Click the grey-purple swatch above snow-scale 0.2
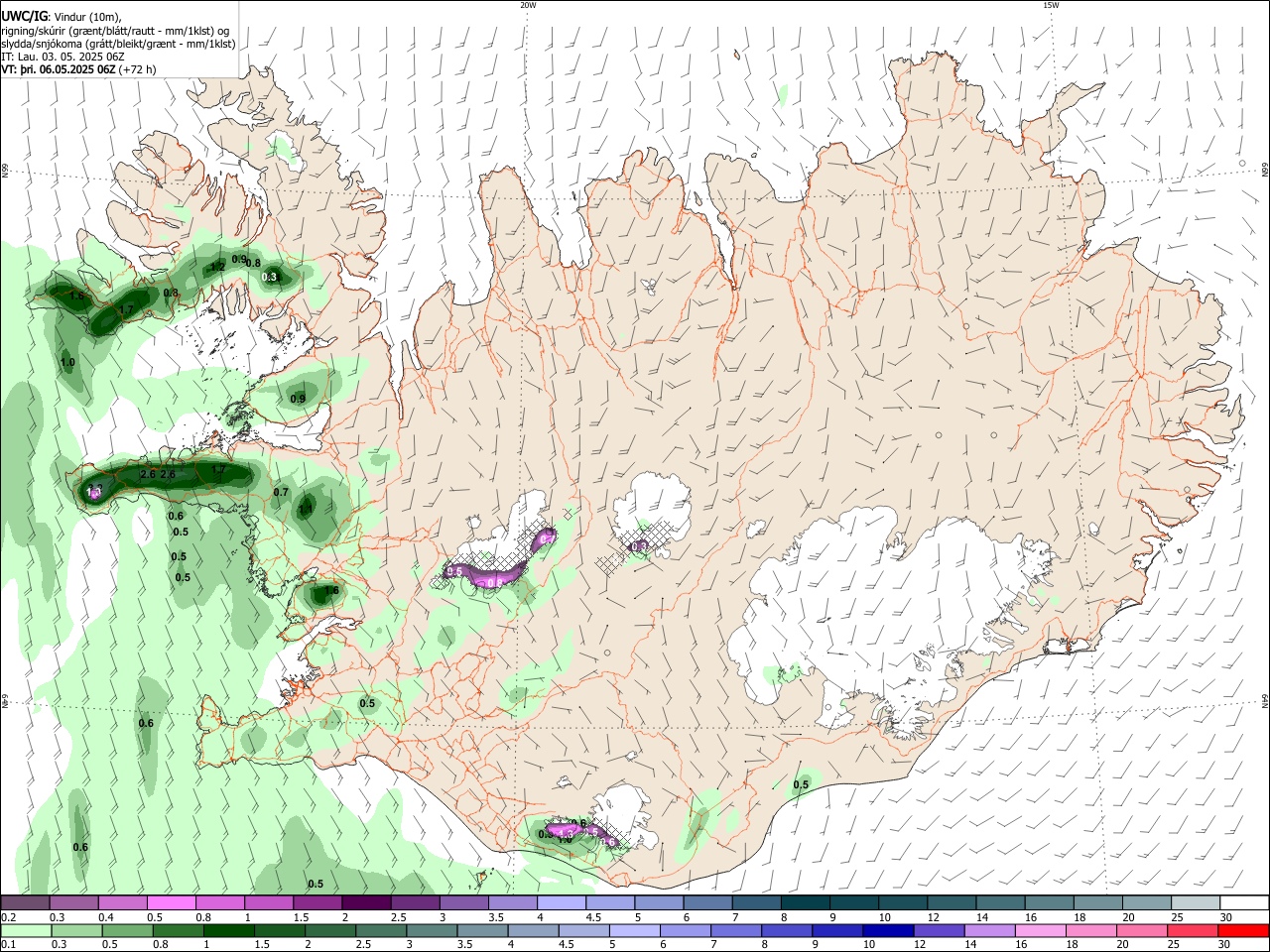 tap(25, 903)
